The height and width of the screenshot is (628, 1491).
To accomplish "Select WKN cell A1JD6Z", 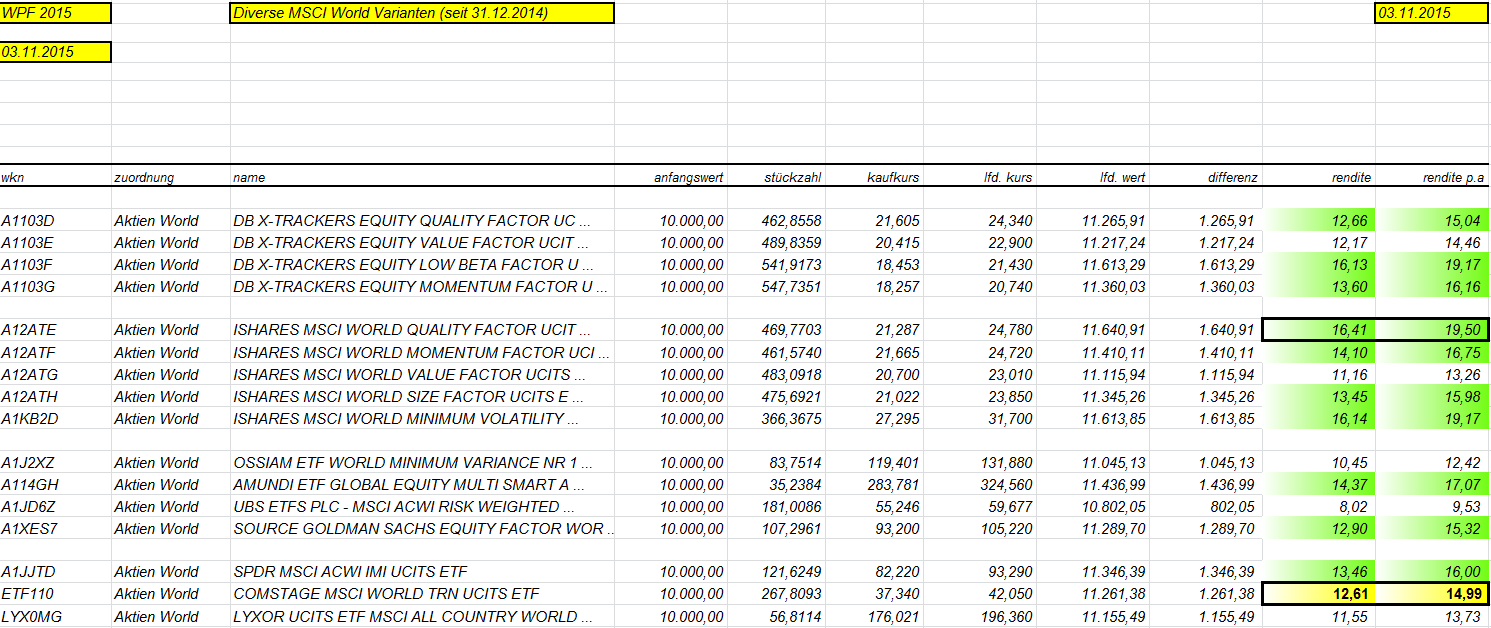I will pos(56,506).
